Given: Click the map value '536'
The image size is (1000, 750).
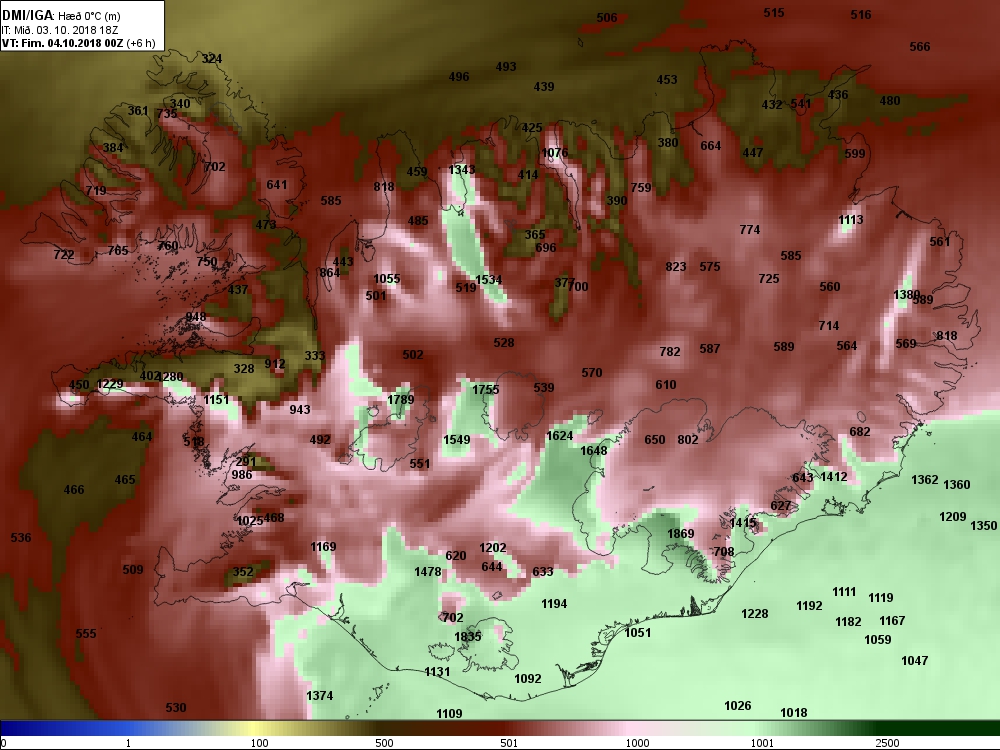Looking at the screenshot, I should pos(20,538).
